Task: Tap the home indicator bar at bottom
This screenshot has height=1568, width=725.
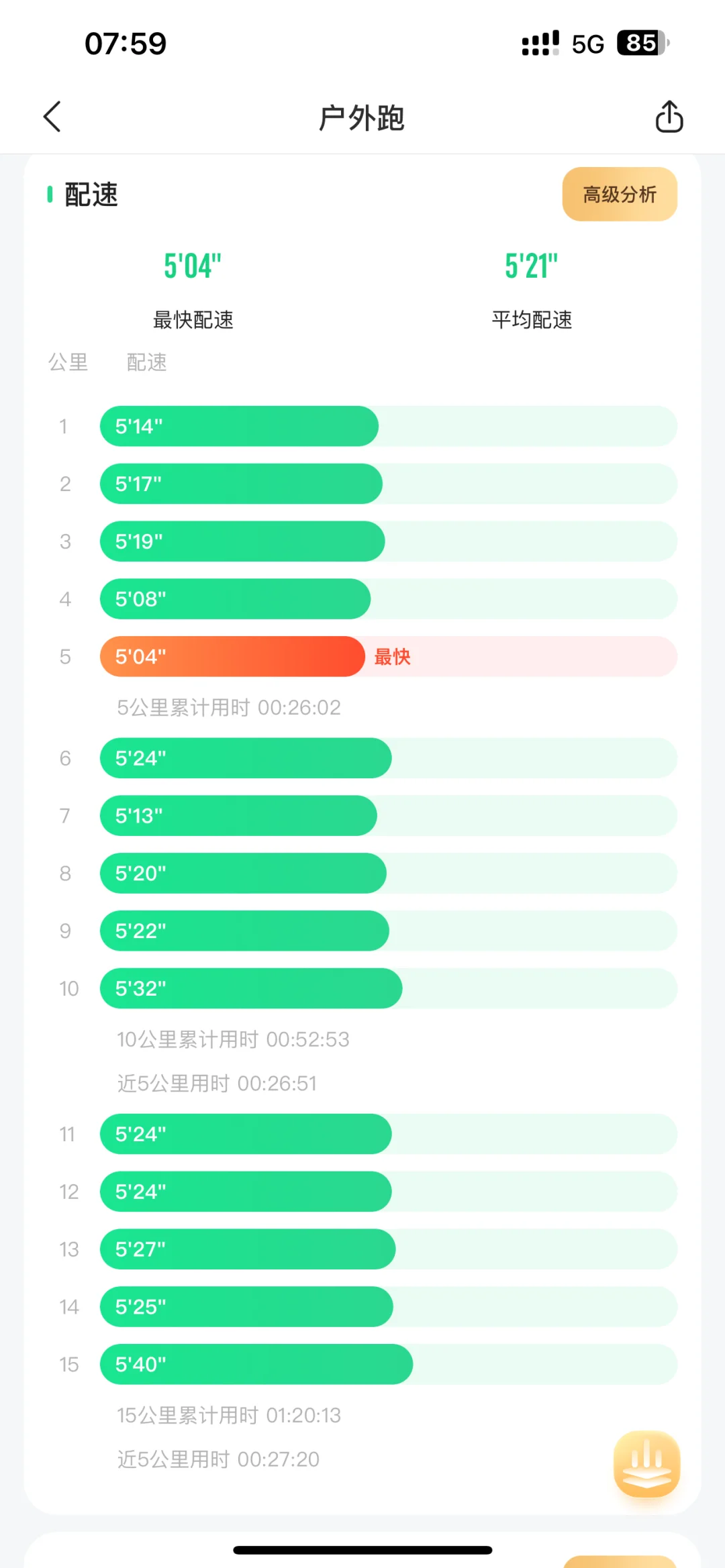Action: tap(362, 1550)
